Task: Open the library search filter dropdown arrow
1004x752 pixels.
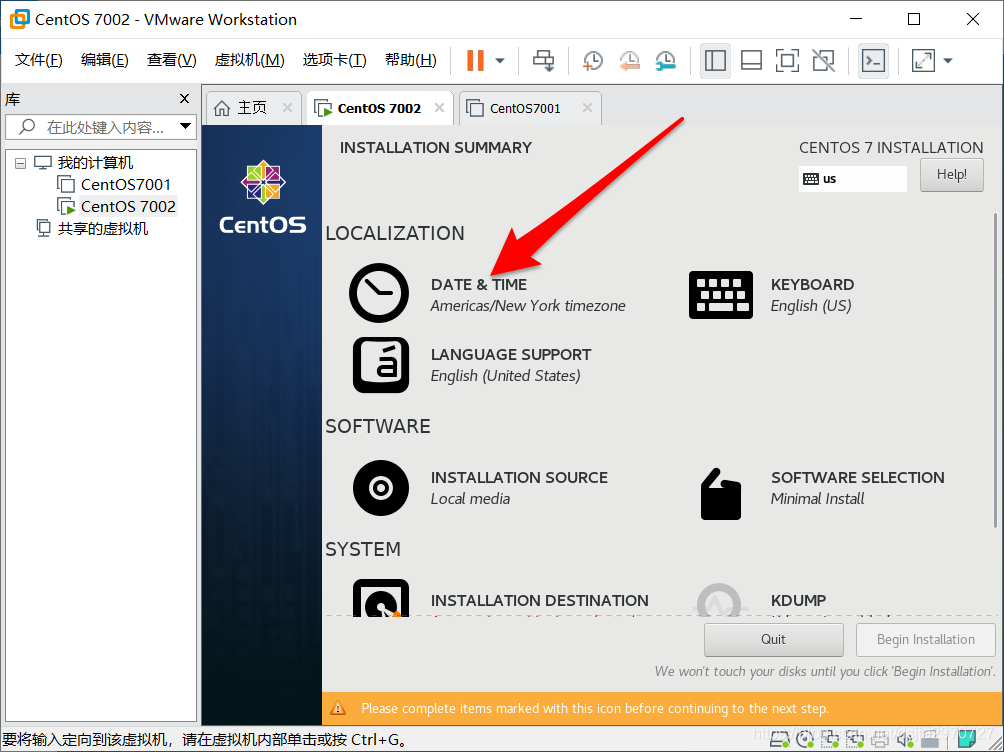Action: pyautogui.click(x=186, y=126)
